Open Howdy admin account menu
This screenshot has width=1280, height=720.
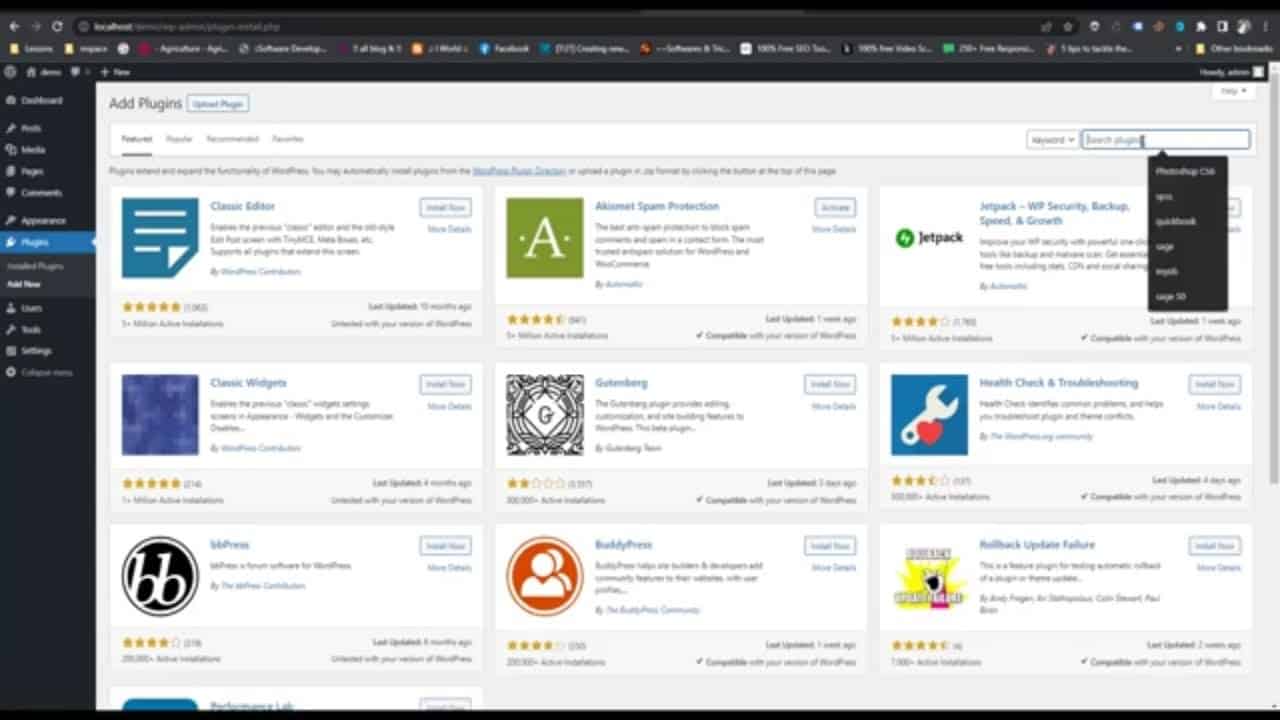1231,72
